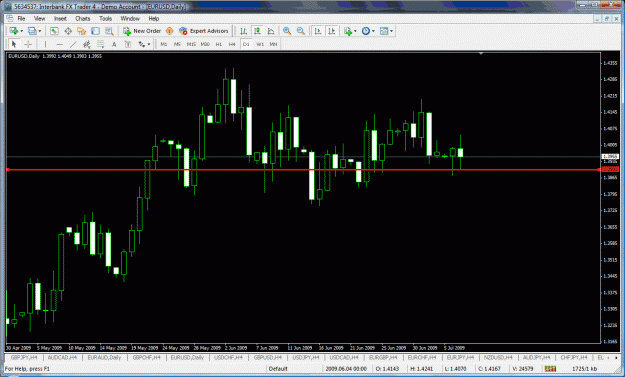The height and width of the screenshot is (377, 625).
Task: Switch chart to Line Chart mode
Action: click(271, 31)
